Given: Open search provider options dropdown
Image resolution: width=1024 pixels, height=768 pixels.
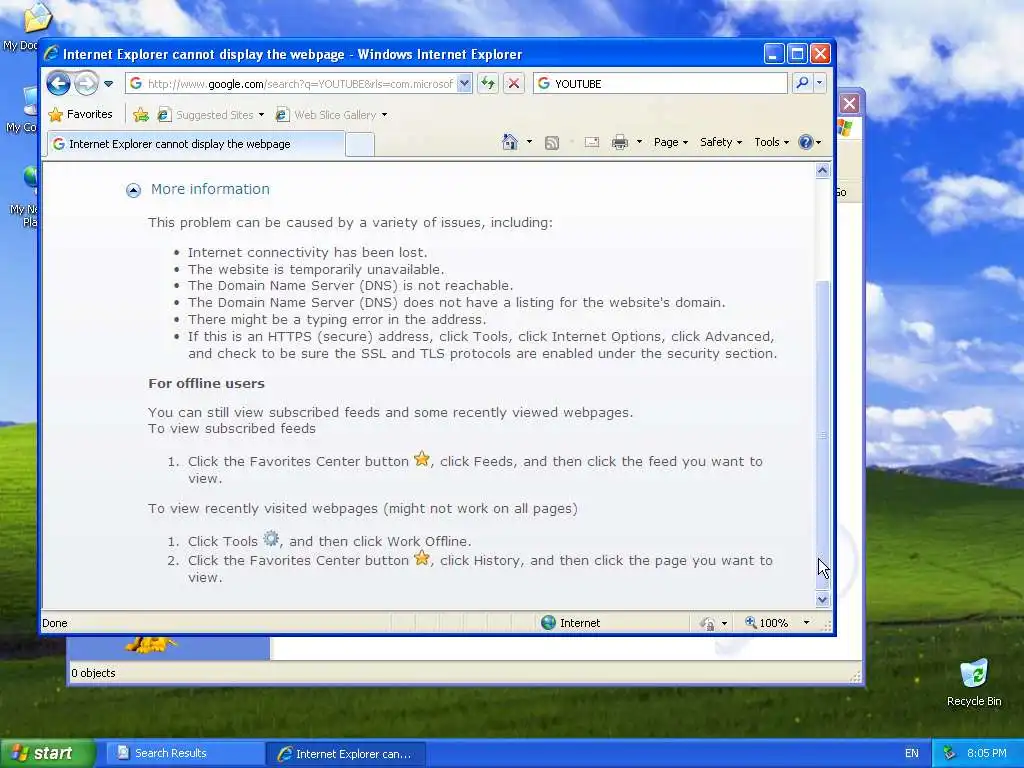Looking at the screenshot, I should (820, 83).
